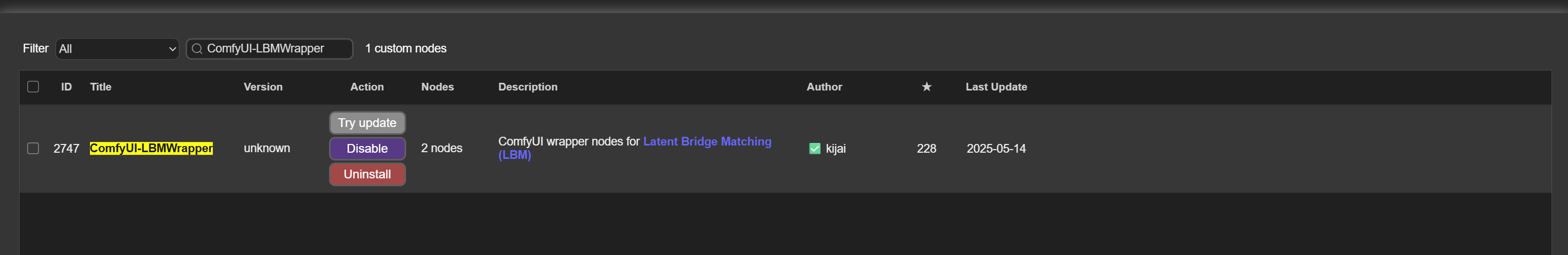Viewport: 1568px width, 255px height.
Task: Open the highlighted ComfyUI-LBMWrapper title link
Action: click(151, 149)
